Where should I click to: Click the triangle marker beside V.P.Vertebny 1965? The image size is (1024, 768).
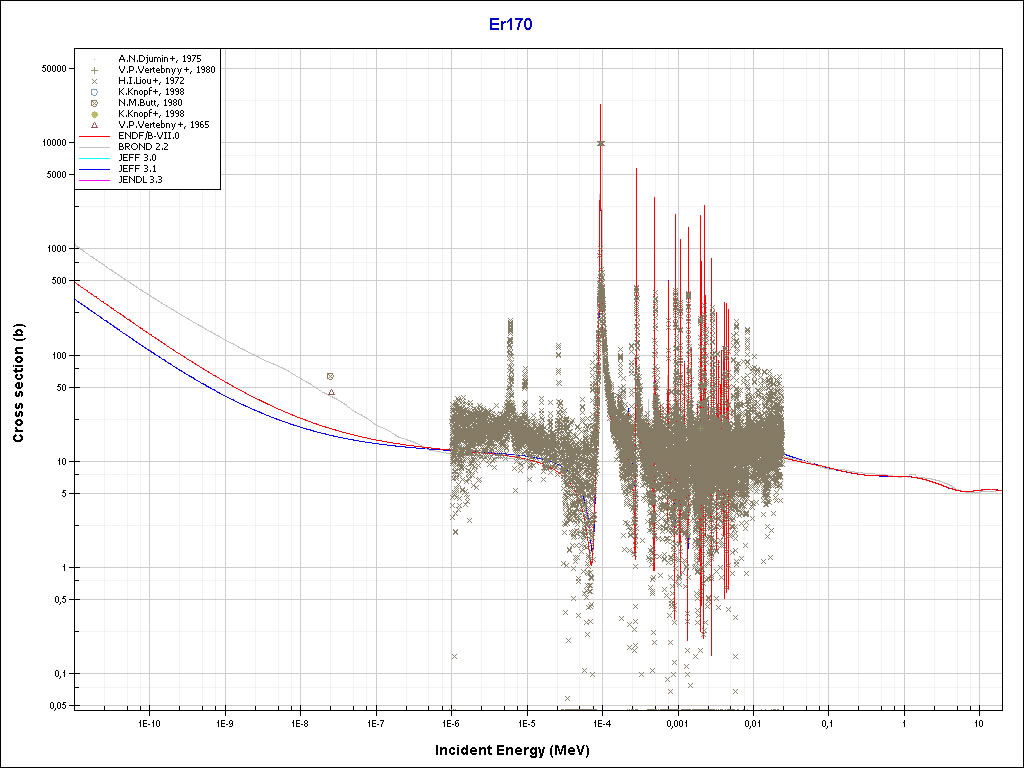click(x=94, y=125)
